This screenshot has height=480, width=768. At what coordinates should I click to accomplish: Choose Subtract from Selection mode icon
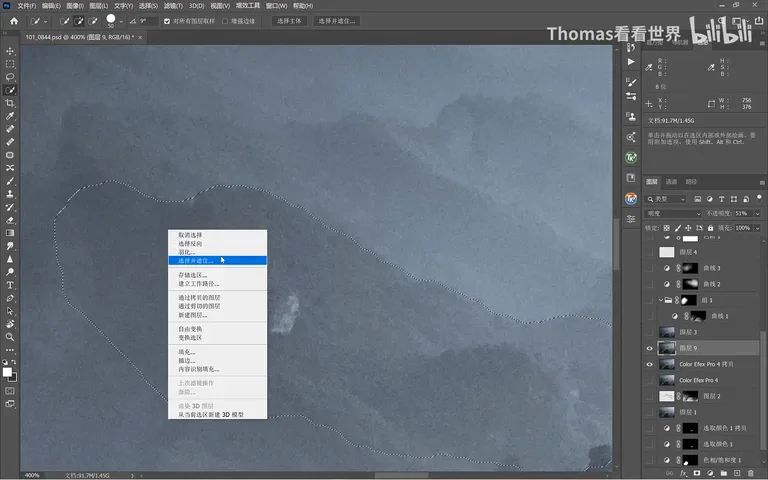93,21
